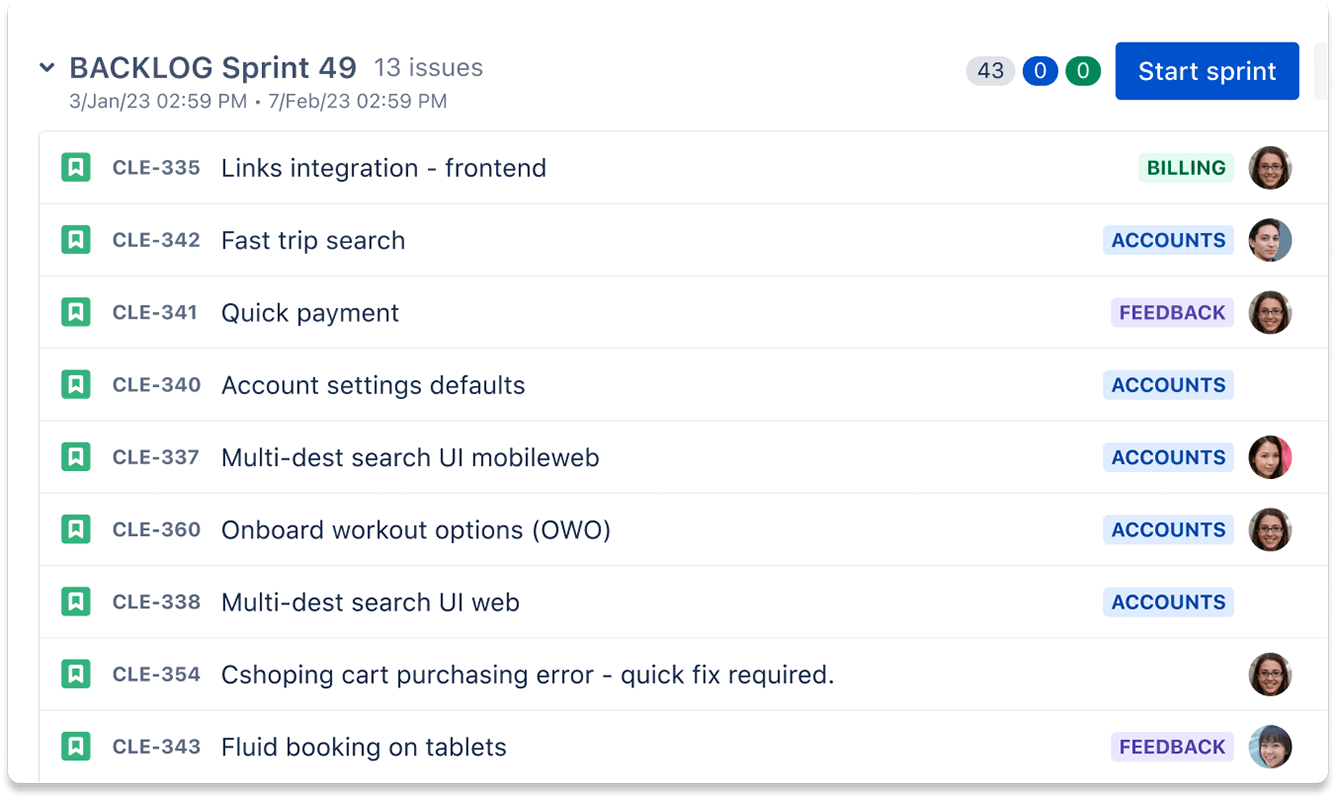Screen dimensions: 1336x799
Task: Select the story type icon on CLE-335
Action: coord(76,167)
